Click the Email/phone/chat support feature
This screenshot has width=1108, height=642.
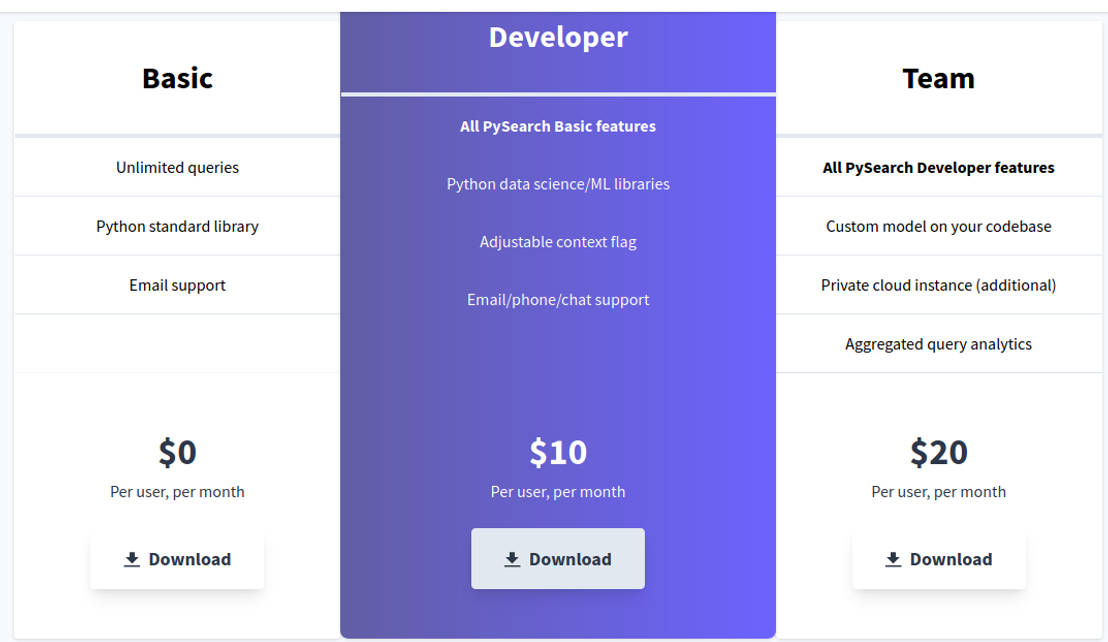[558, 299]
